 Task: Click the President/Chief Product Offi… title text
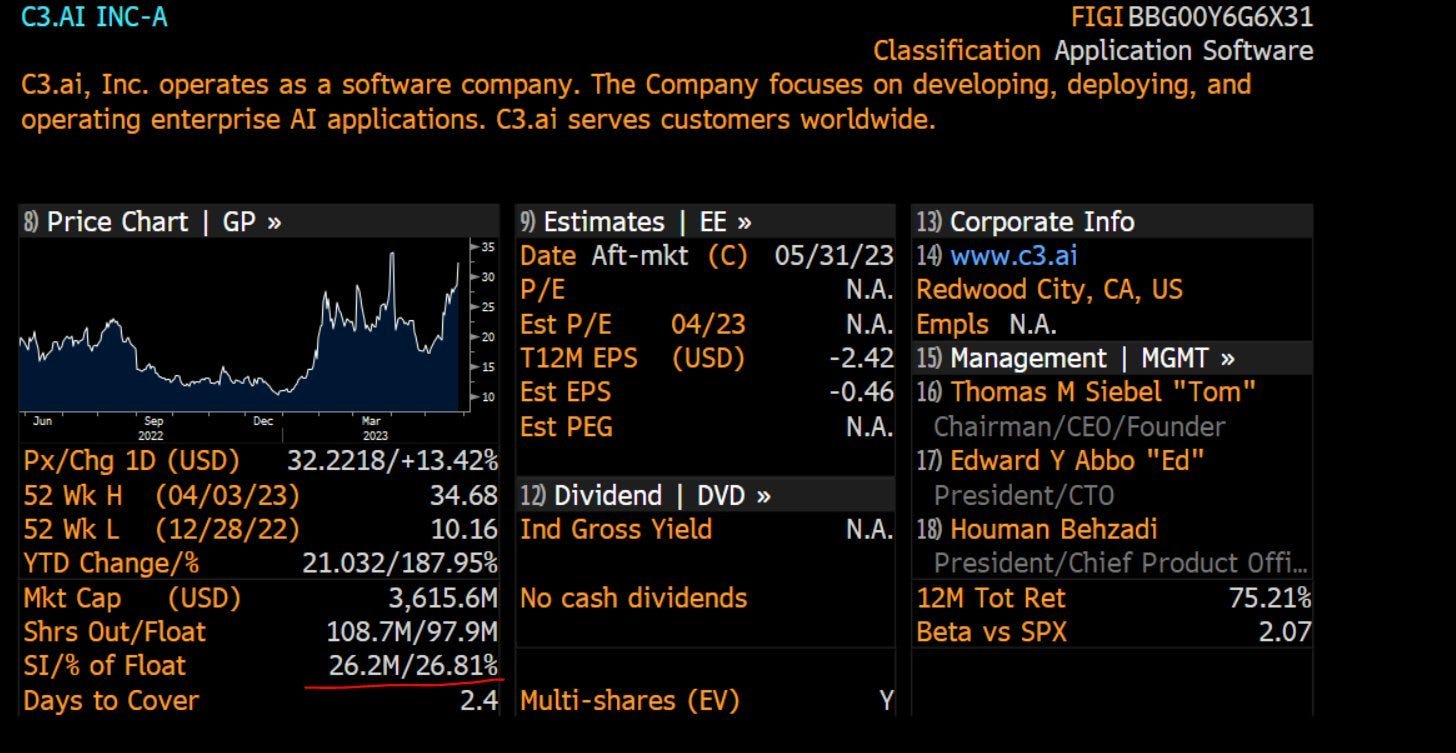(x=1121, y=564)
